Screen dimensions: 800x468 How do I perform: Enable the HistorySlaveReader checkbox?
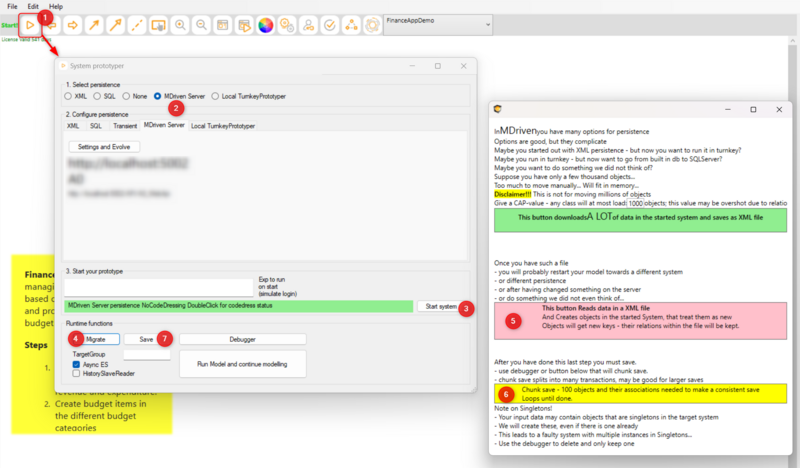77,373
